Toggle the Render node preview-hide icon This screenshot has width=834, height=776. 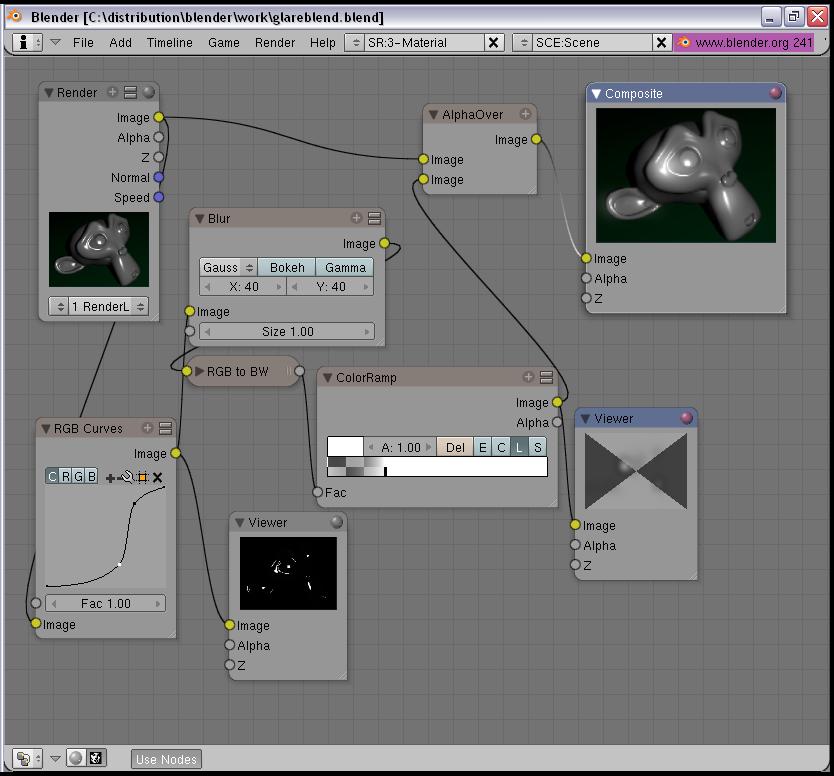pyautogui.click(x=130, y=93)
